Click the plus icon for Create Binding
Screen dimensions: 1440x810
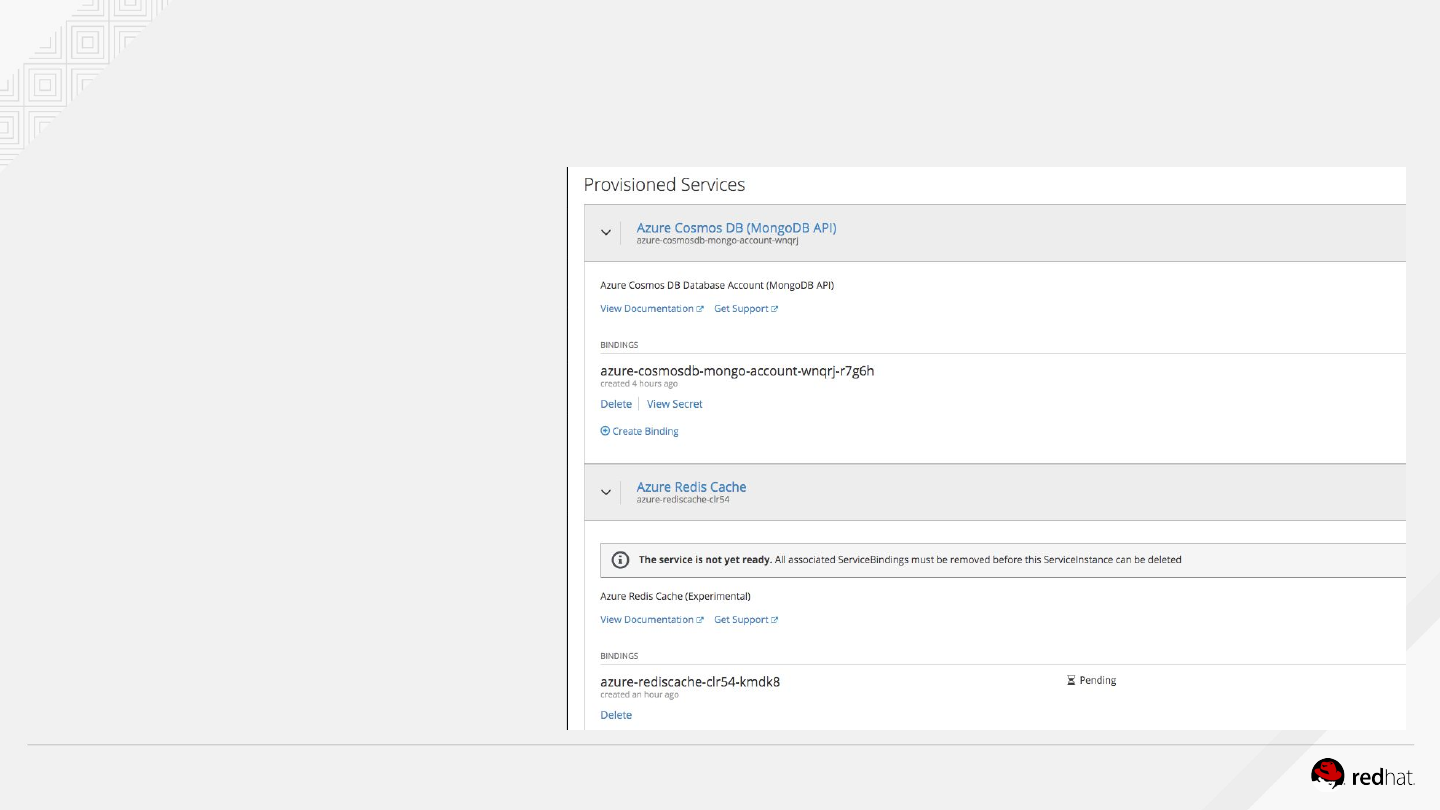tap(605, 431)
